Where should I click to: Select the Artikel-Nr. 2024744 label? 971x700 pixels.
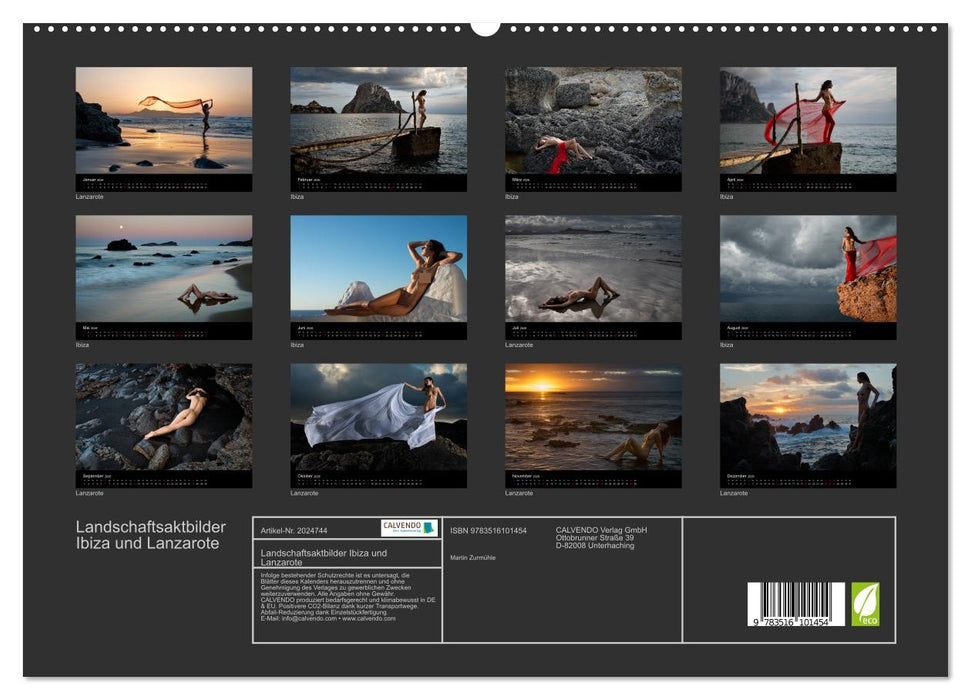point(294,530)
